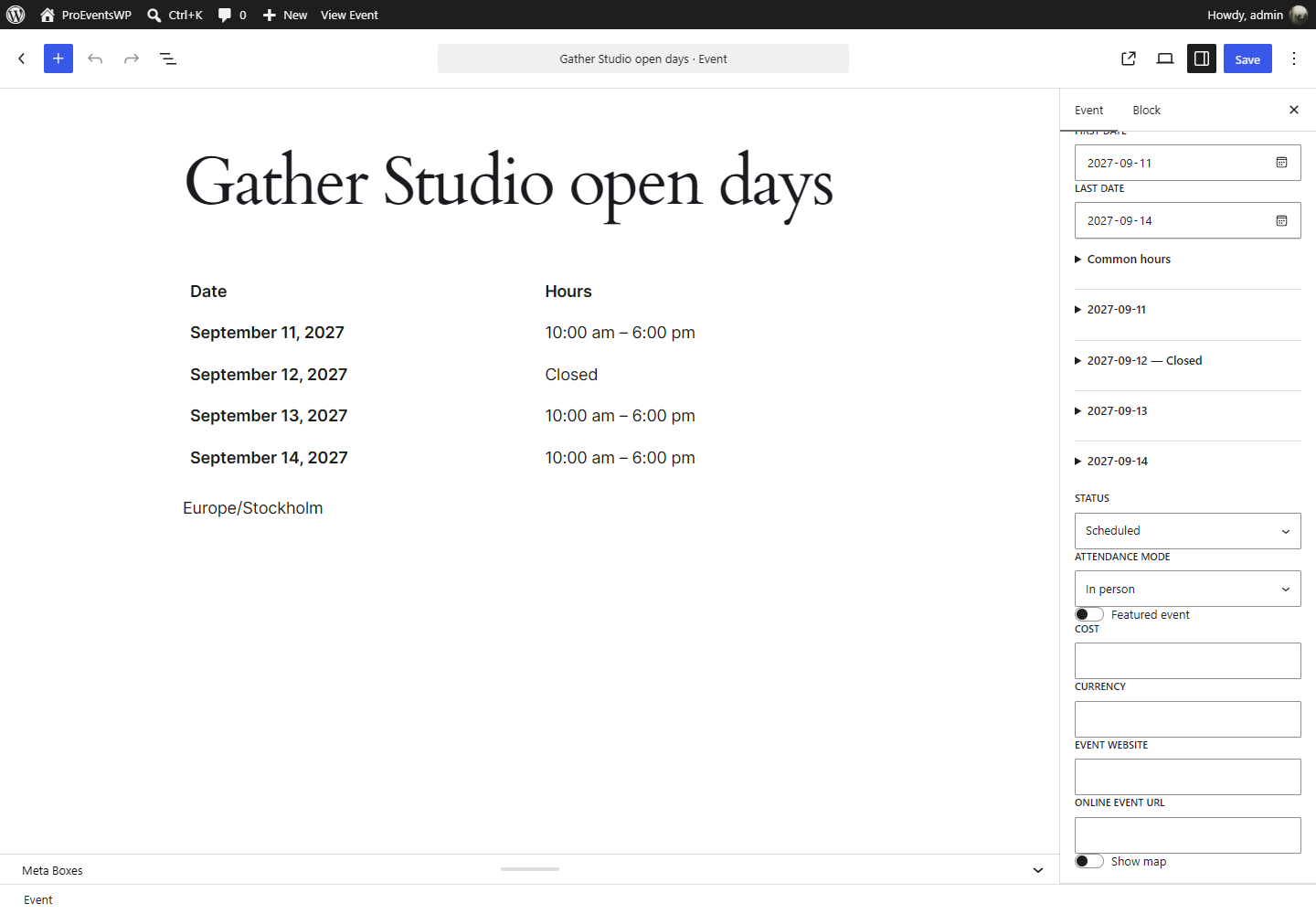
Task: Open the device preview options
Action: click(1165, 58)
